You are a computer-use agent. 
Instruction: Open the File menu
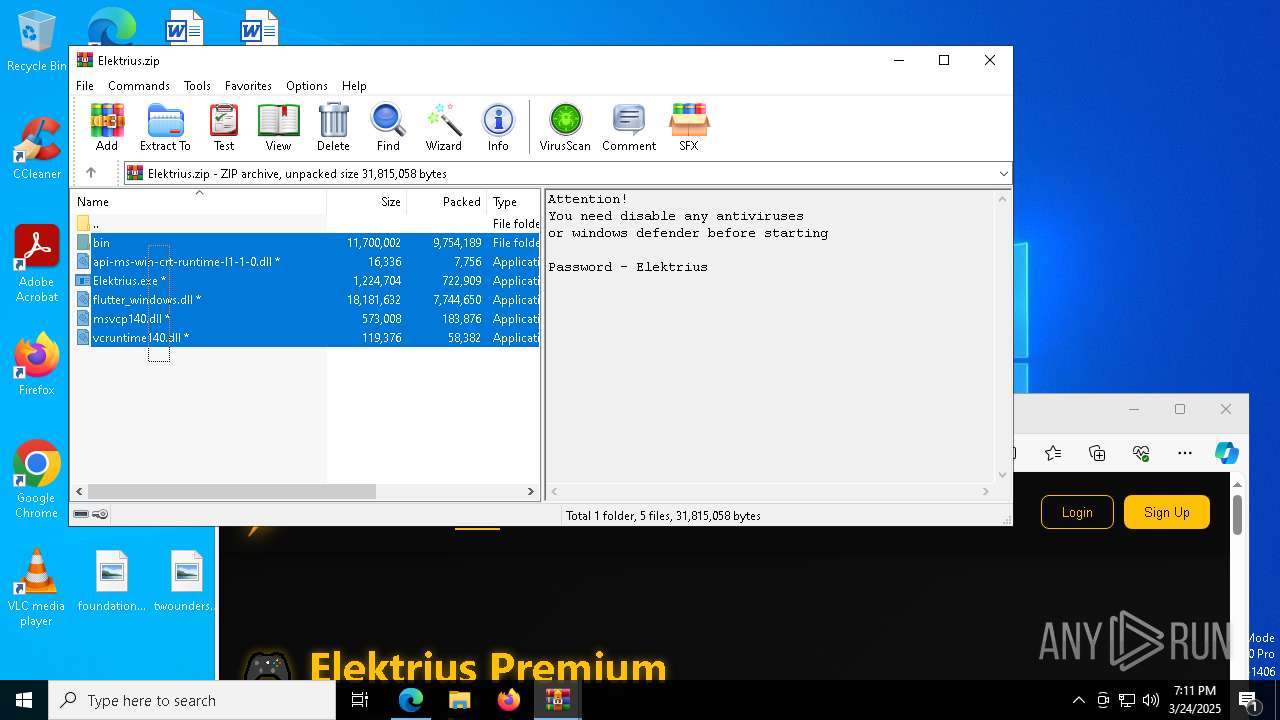point(85,86)
